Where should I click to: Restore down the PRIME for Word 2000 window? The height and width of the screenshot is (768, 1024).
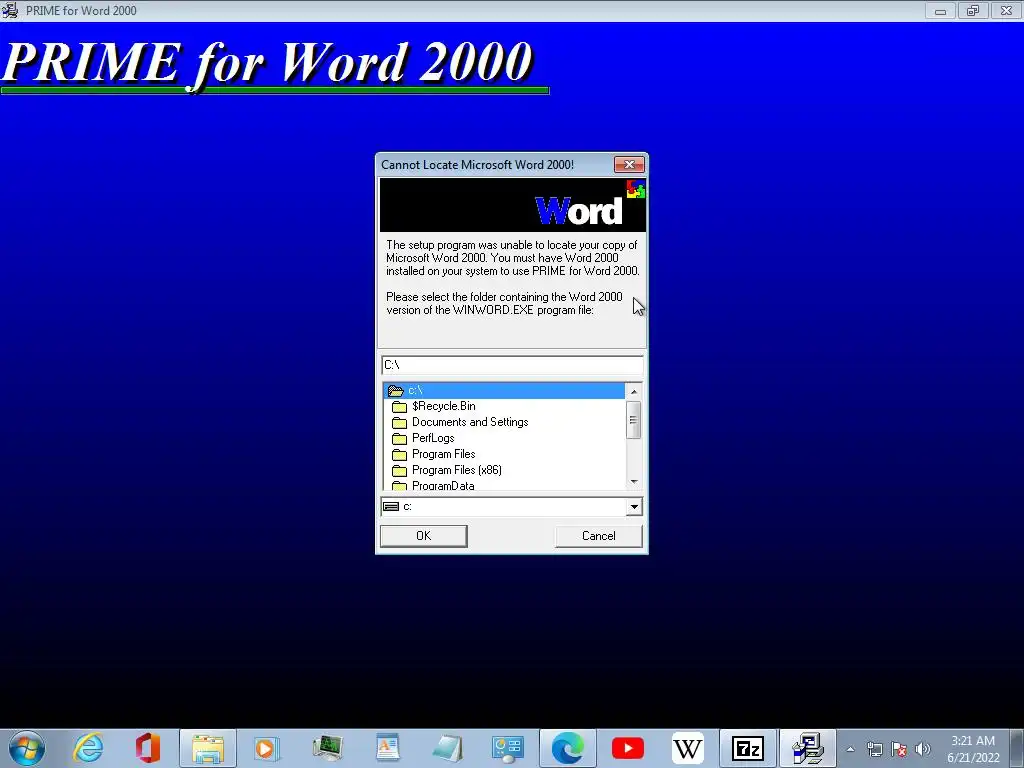973,10
